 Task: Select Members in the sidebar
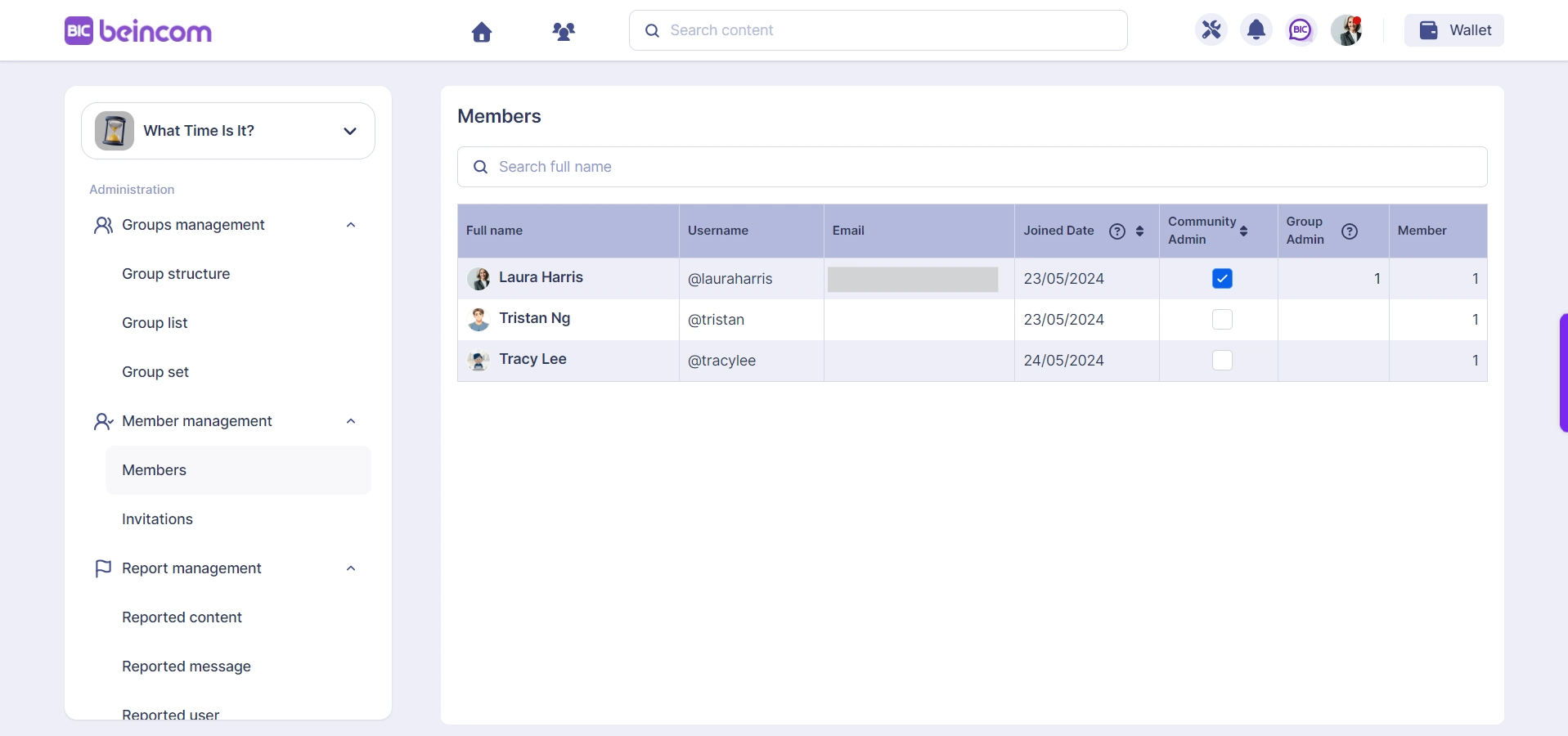(x=238, y=470)
